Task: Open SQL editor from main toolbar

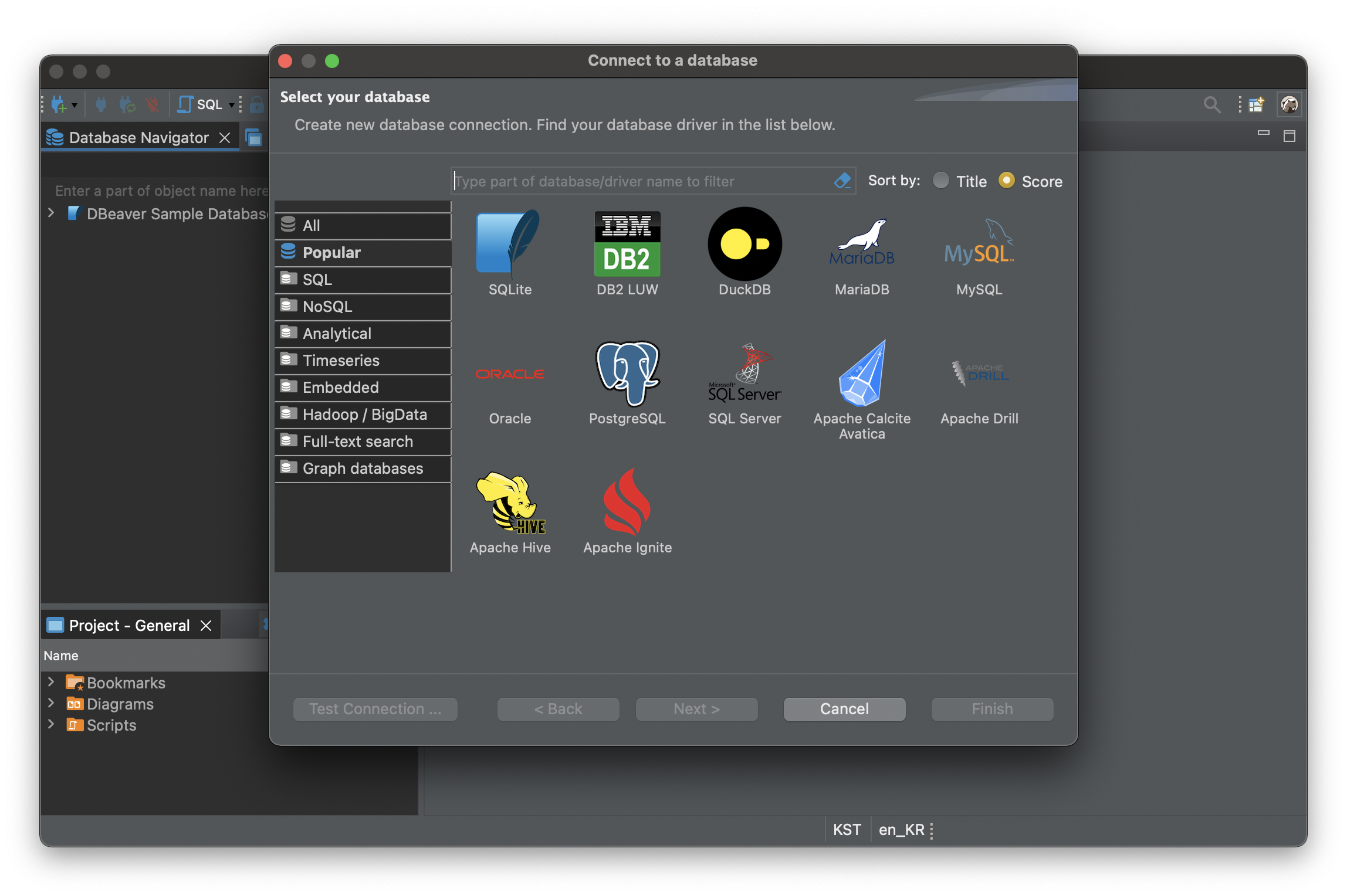Action: coord(199,104)
